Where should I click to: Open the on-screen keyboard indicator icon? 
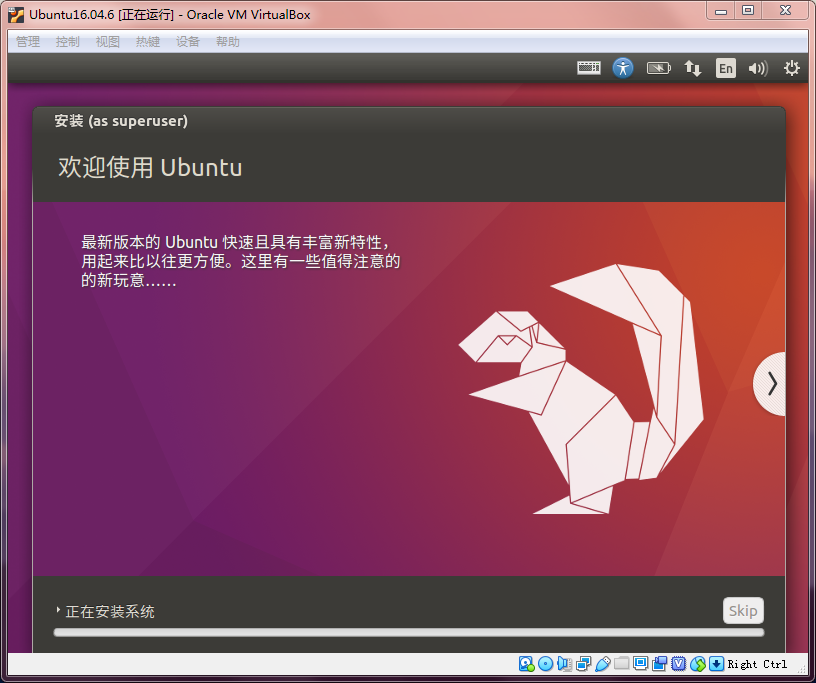click(x=589, y=68)
